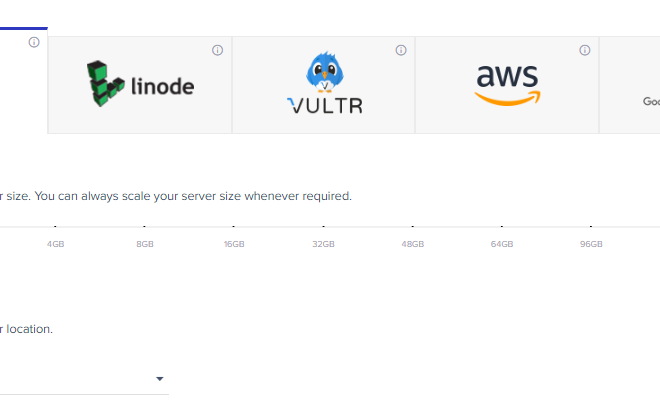This screenshot has height=410, width=660.
Task: Select the Linode provider logo
Action: point(140,84)
